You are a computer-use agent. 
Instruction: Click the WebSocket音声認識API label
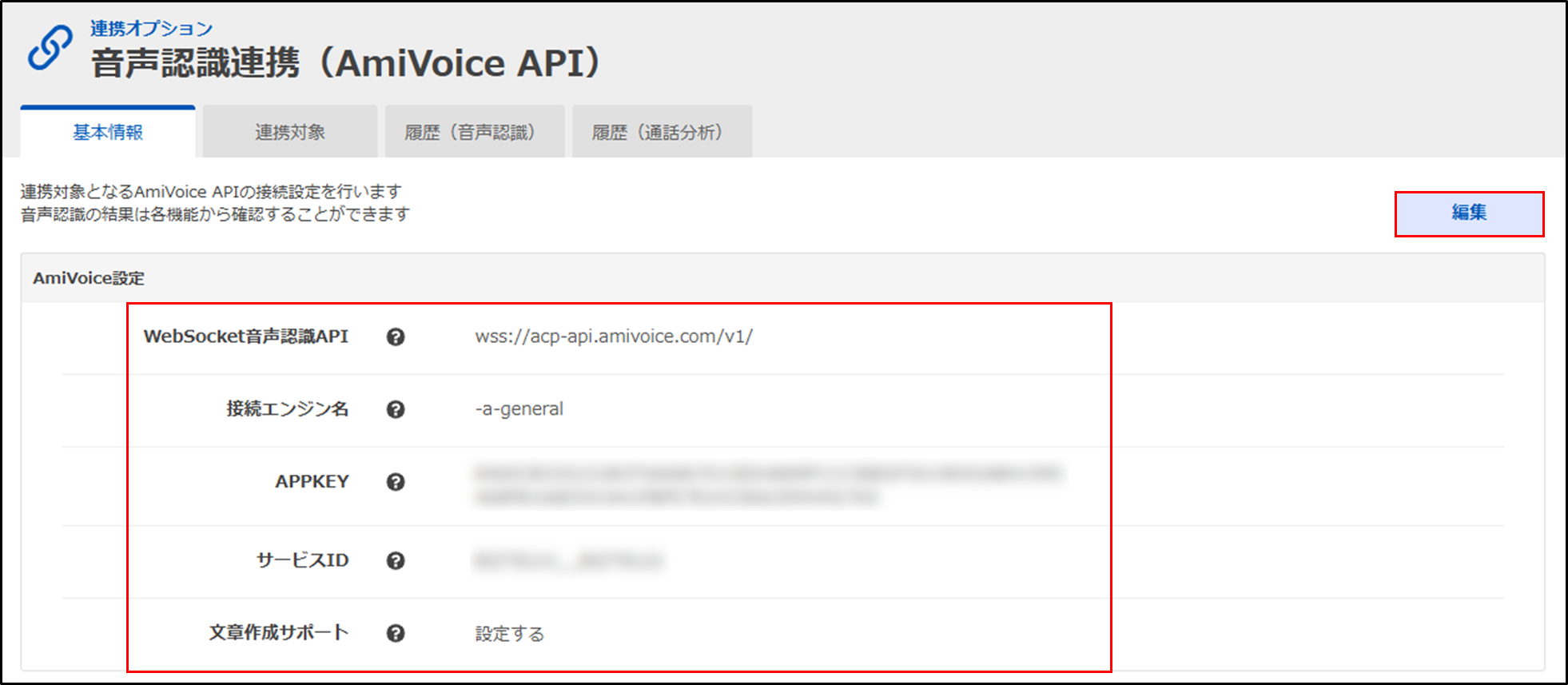pos(246,337)
